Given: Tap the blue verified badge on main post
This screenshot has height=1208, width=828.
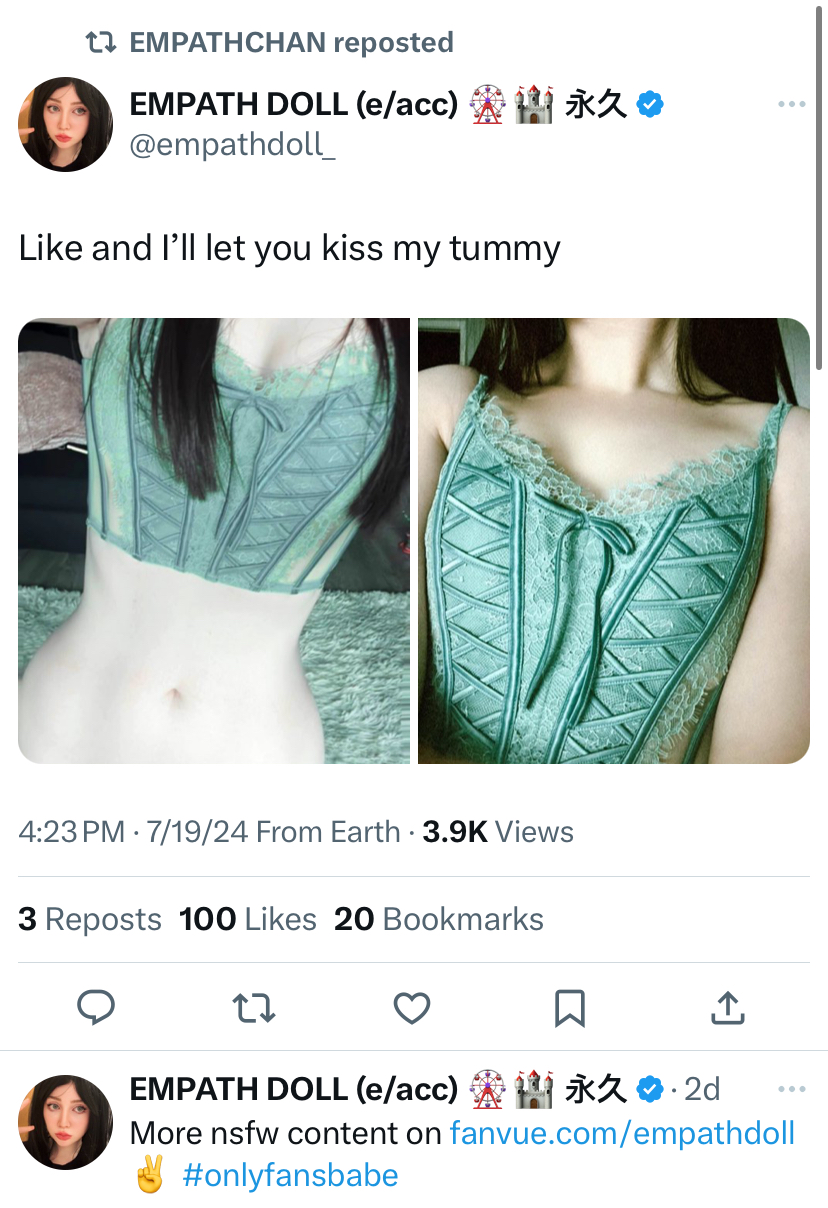Looking at the screenshot, I should (651, 104).
